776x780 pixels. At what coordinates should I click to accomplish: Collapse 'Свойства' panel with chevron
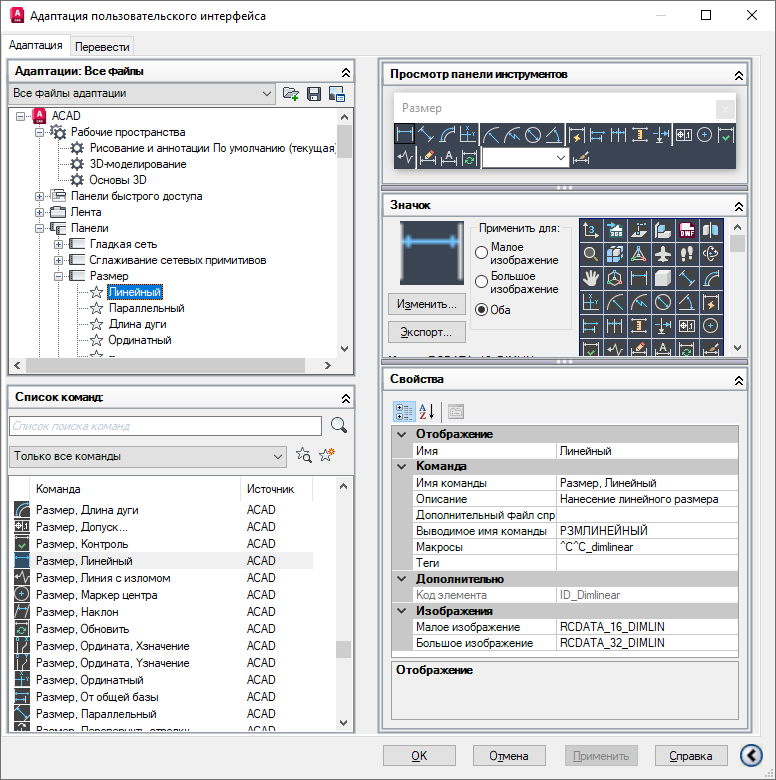click(x=739, y=381)
